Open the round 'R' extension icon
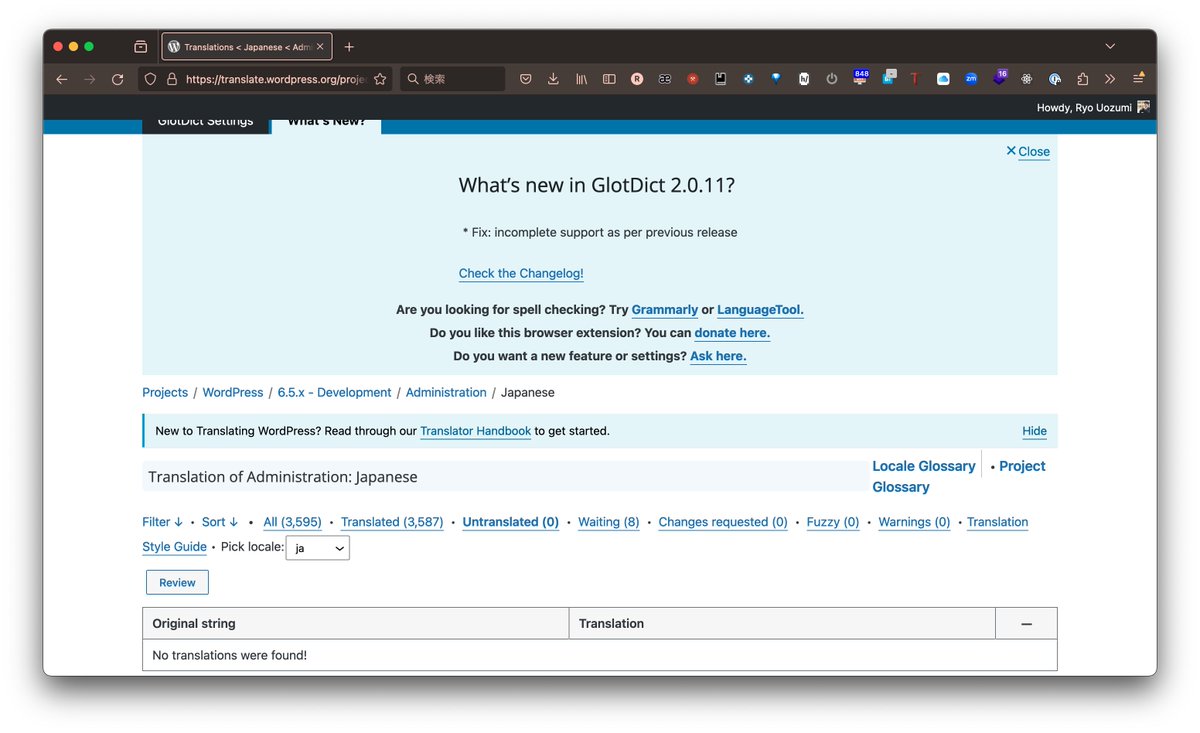The height and width of the screenshot is (733, 1200). click(637, 79)
